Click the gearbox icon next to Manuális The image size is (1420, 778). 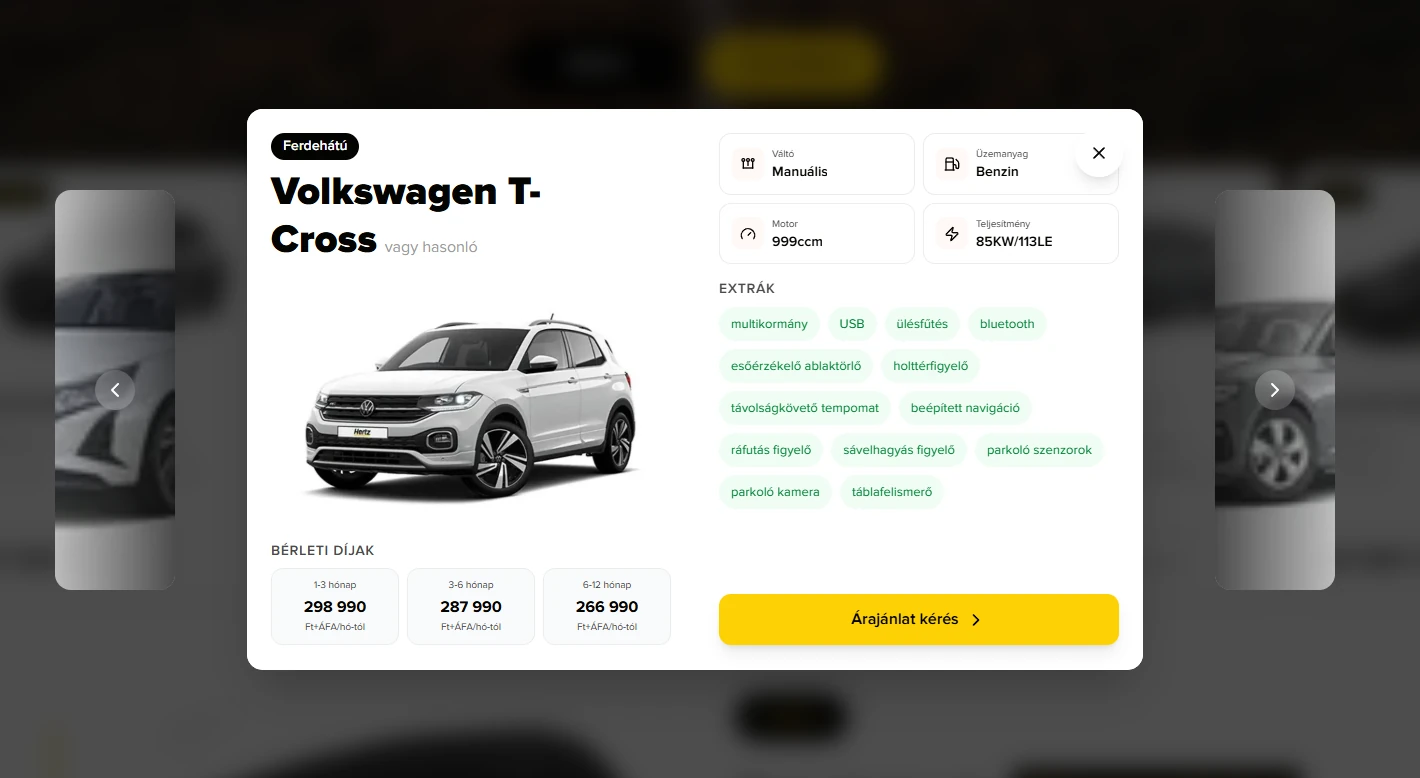pyautogui.click(x=747, y=163)
